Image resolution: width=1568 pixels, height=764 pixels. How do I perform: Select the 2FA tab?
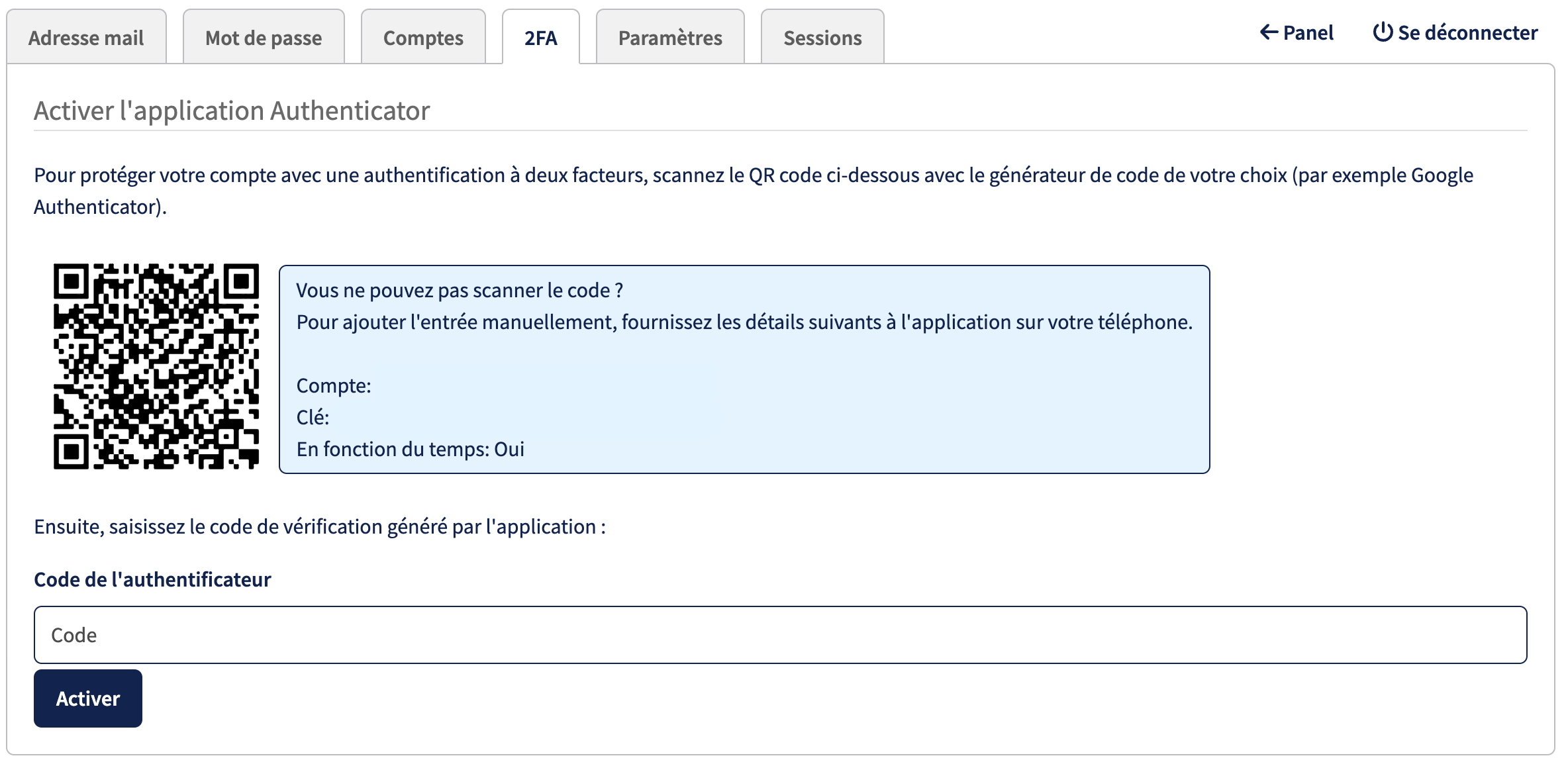click(x=541, y=37)
